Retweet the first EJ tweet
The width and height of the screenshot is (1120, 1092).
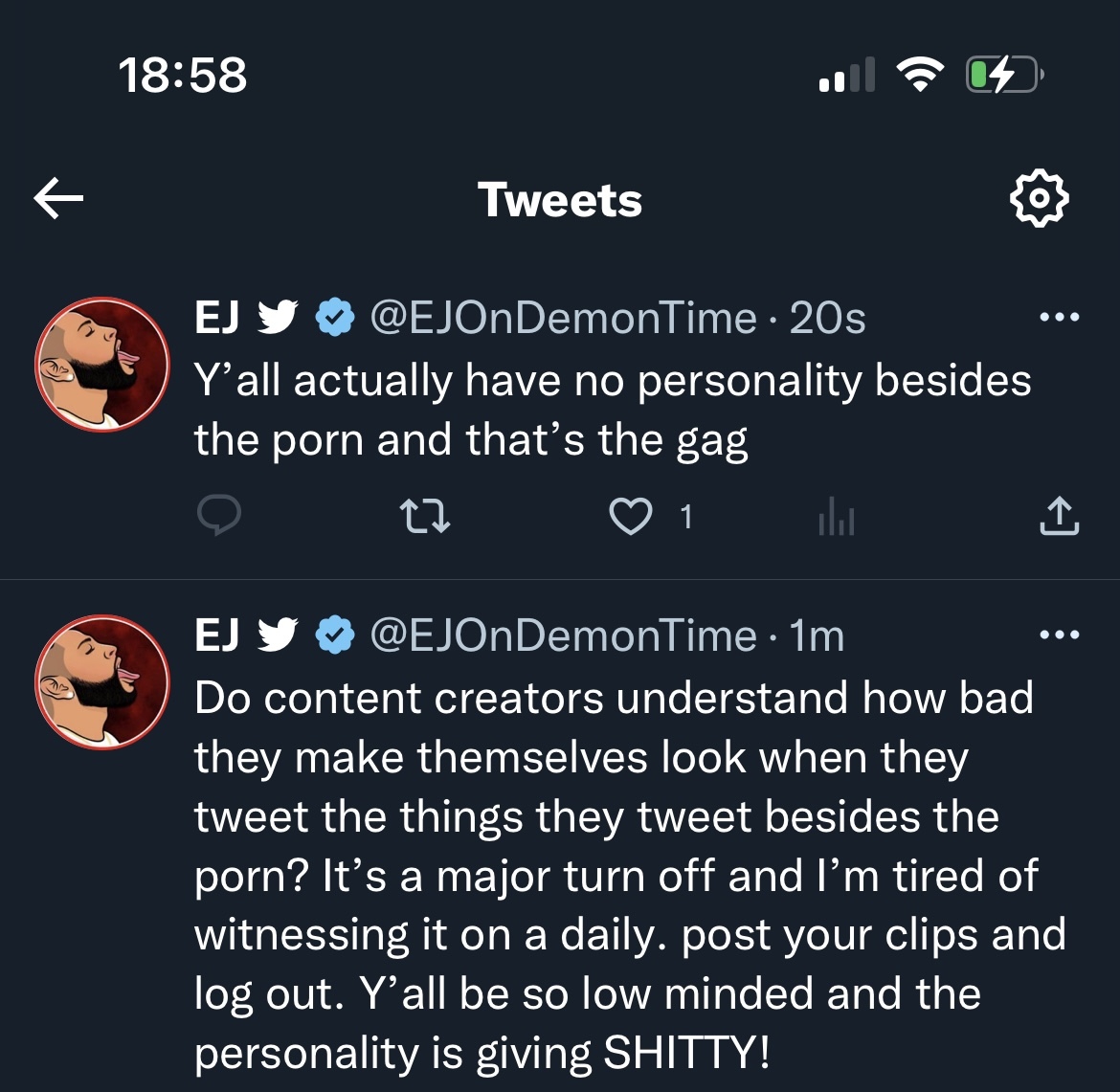click(424, 518)
